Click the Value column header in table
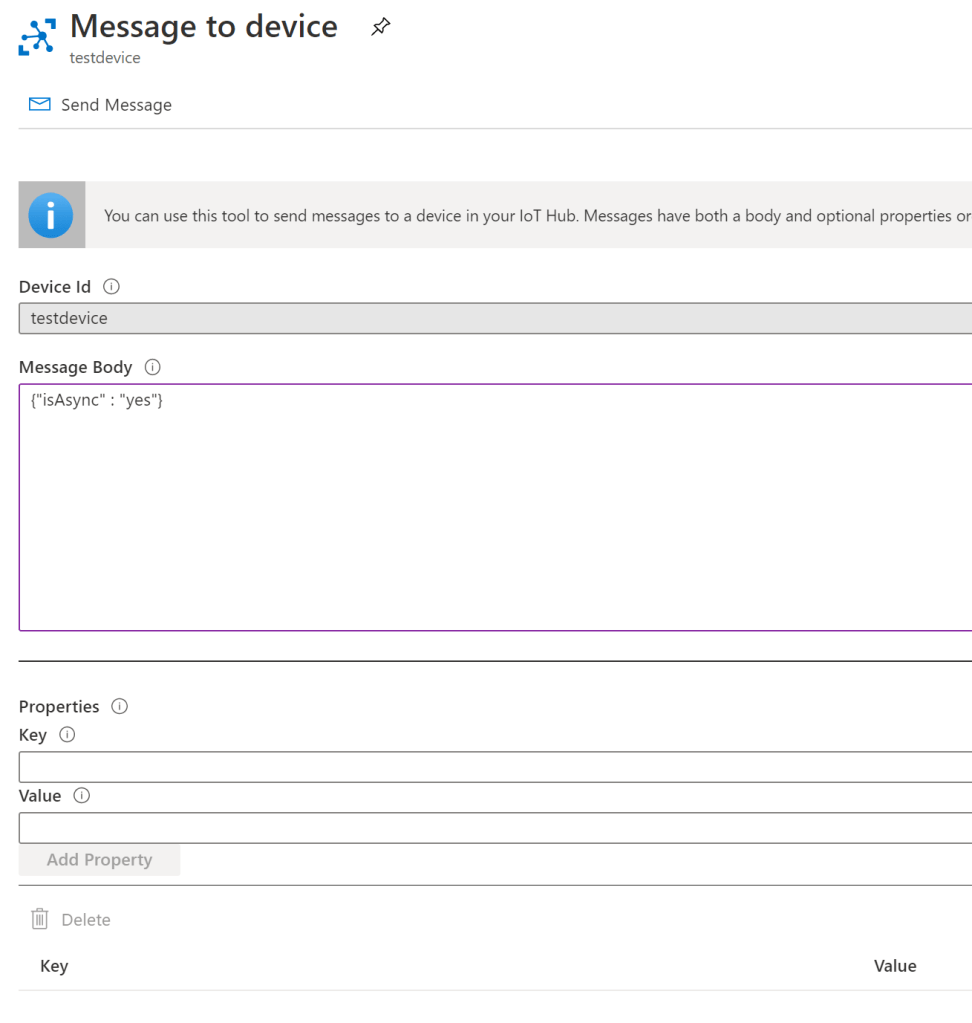This screenshot has width=972, height=1023. tap(895, 966)
